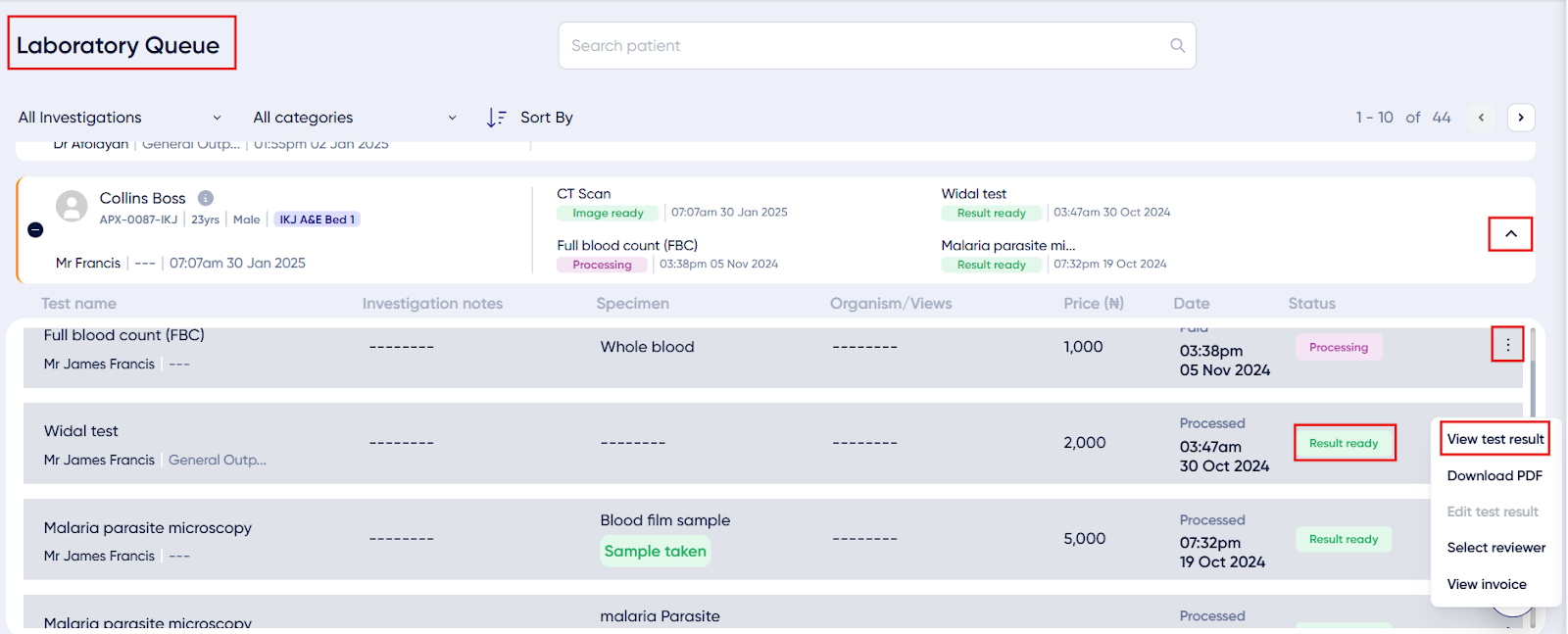The height and width of the screenshot is (634, 1568).
Task: Click the Price (₦) column header
Action: click(1094, 304)
